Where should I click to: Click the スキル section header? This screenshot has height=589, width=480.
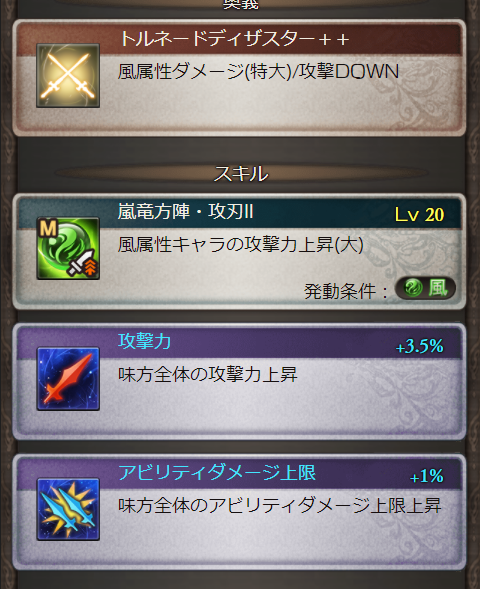click(x=241, y=174)
